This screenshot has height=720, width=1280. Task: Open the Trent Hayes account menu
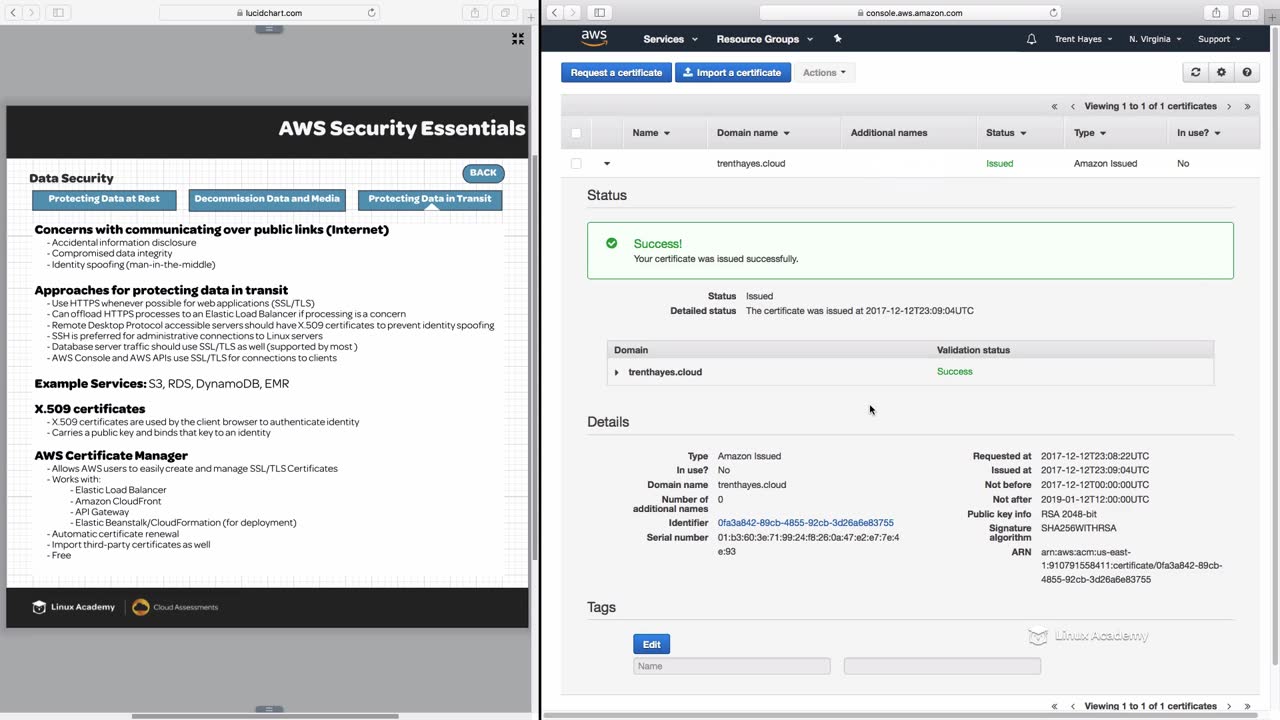pos(1083,39)
